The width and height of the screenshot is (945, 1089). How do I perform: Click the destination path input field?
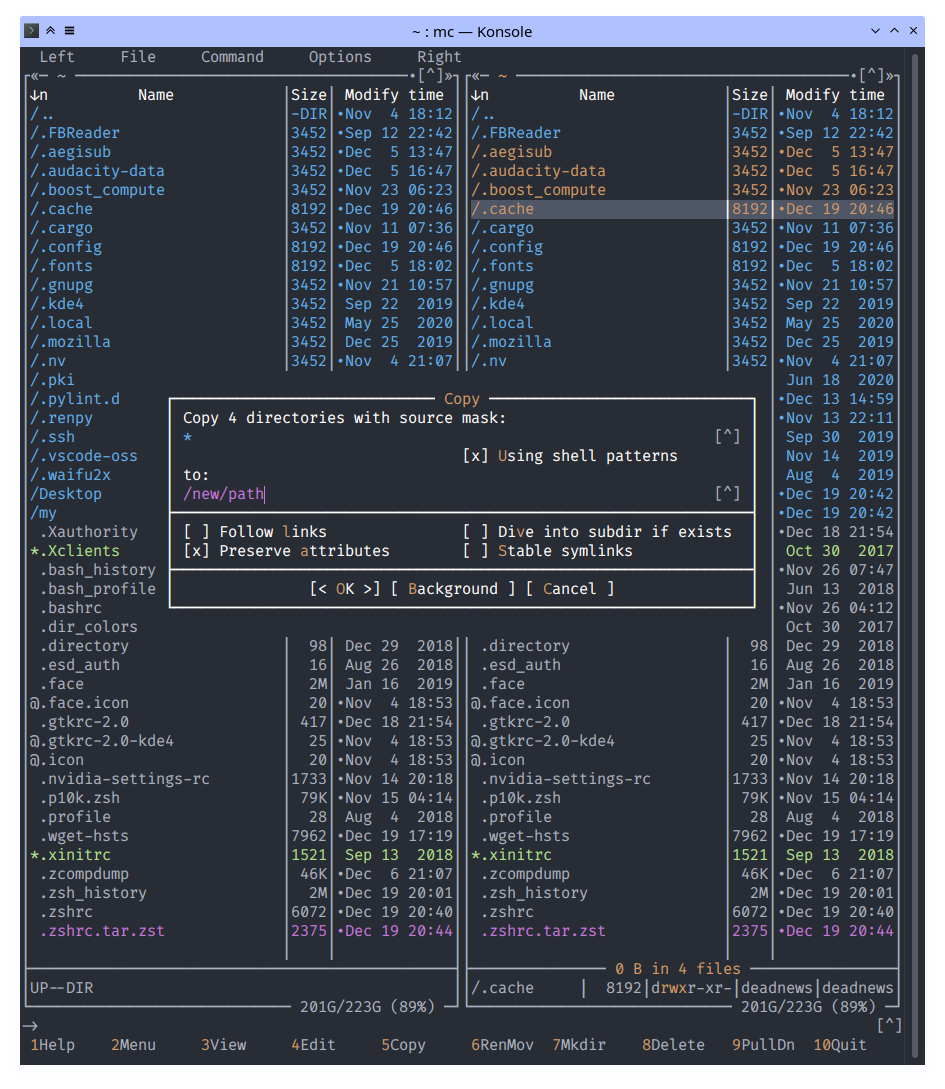point(440,494)
